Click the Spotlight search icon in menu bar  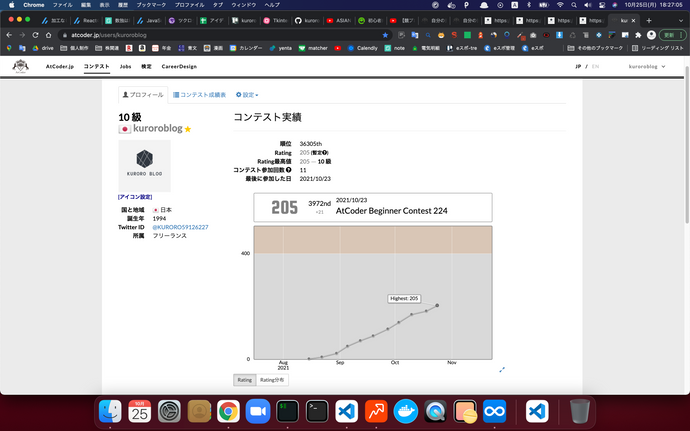[574, 5]
